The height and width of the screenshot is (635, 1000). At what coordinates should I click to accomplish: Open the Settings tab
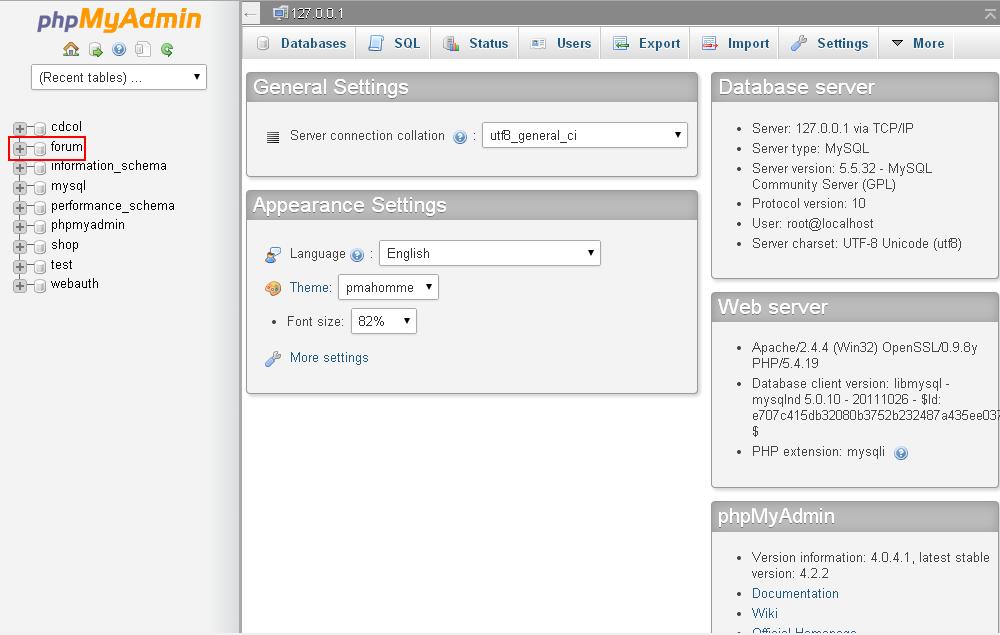(830, 43)
